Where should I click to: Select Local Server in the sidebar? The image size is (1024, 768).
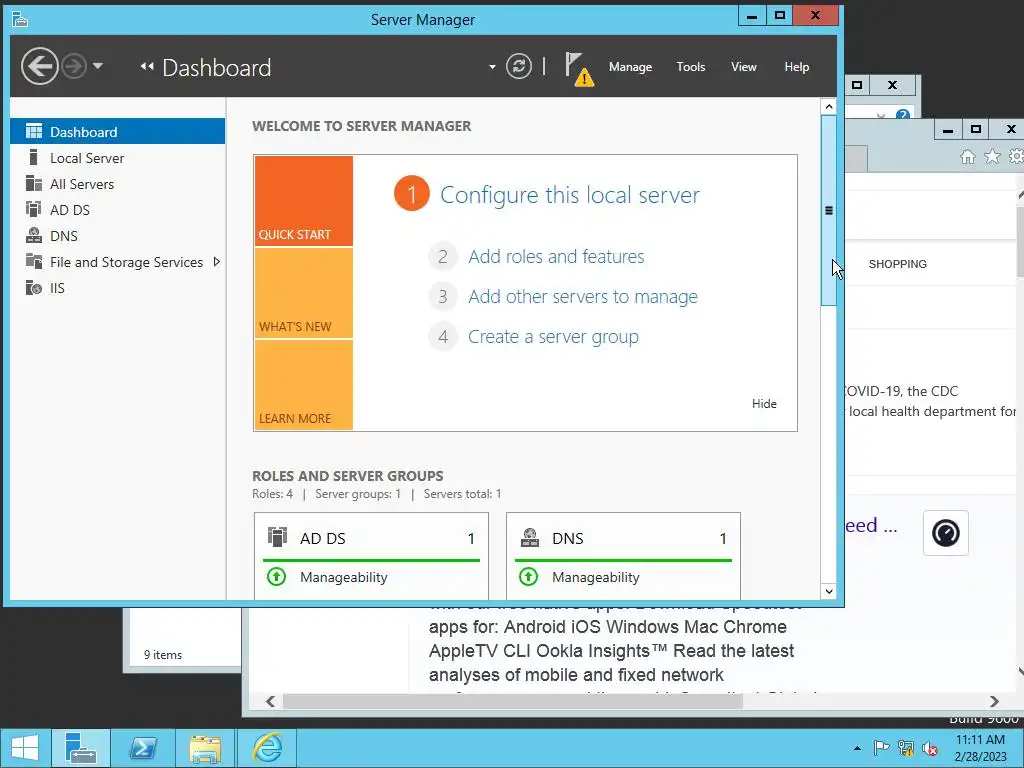coord(118,158)
